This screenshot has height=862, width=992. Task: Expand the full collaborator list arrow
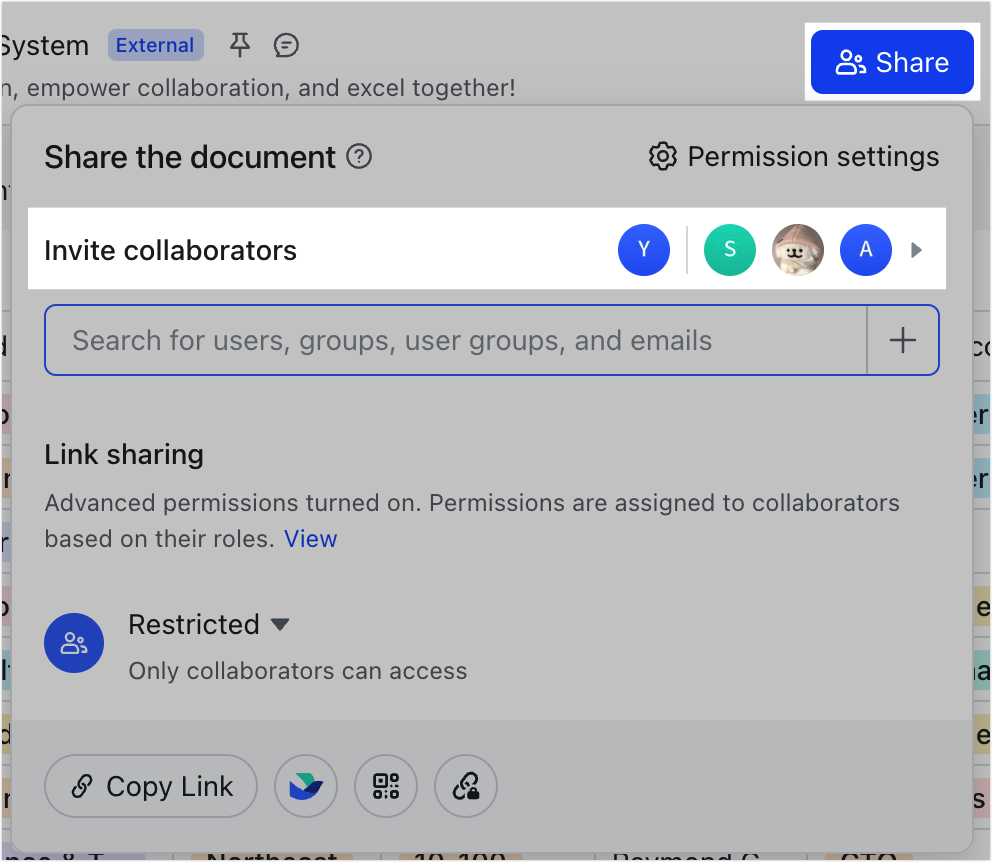[917, 250]
